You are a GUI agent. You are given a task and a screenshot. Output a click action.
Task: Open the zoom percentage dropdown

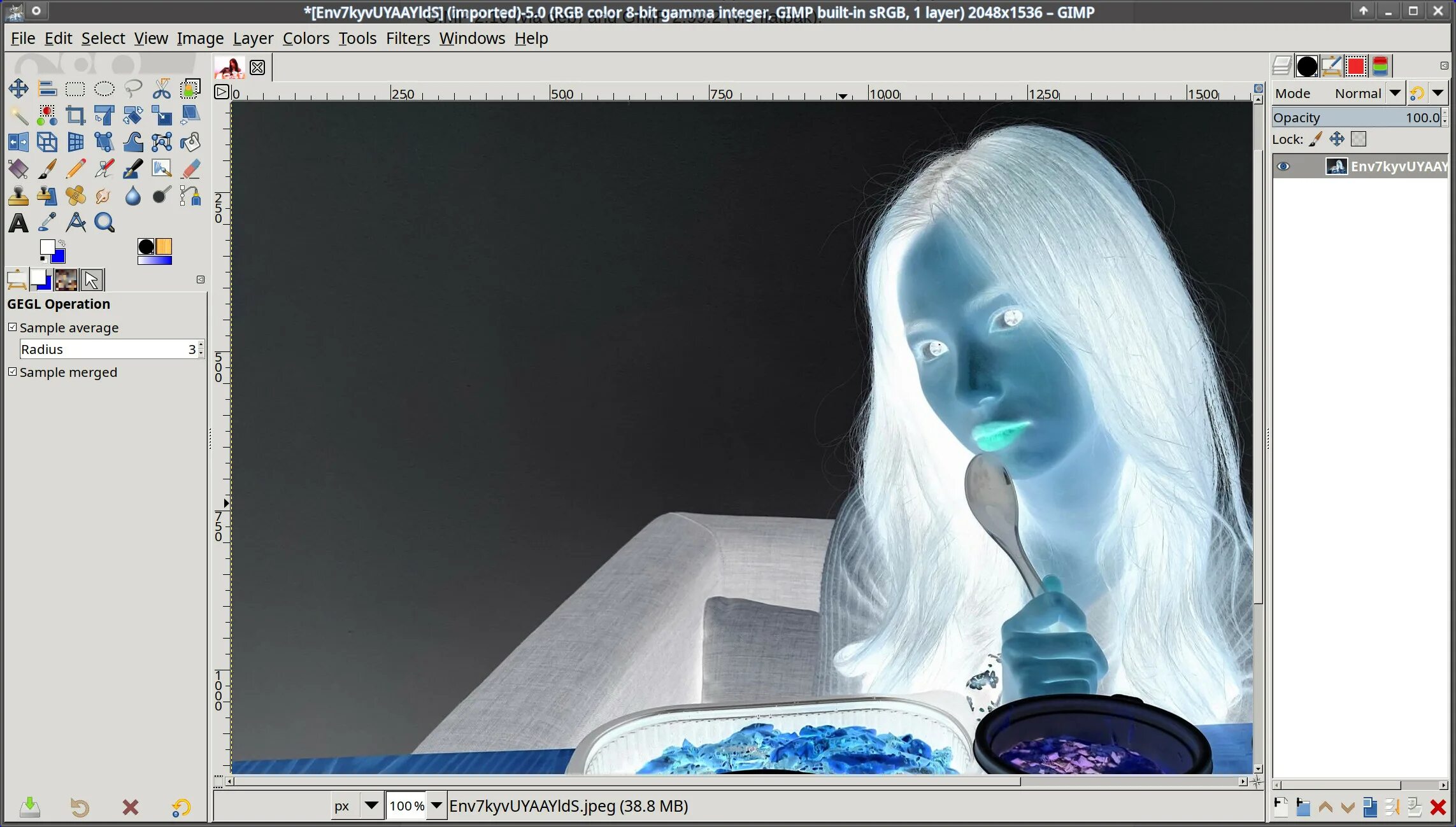[x=436, y=805]
